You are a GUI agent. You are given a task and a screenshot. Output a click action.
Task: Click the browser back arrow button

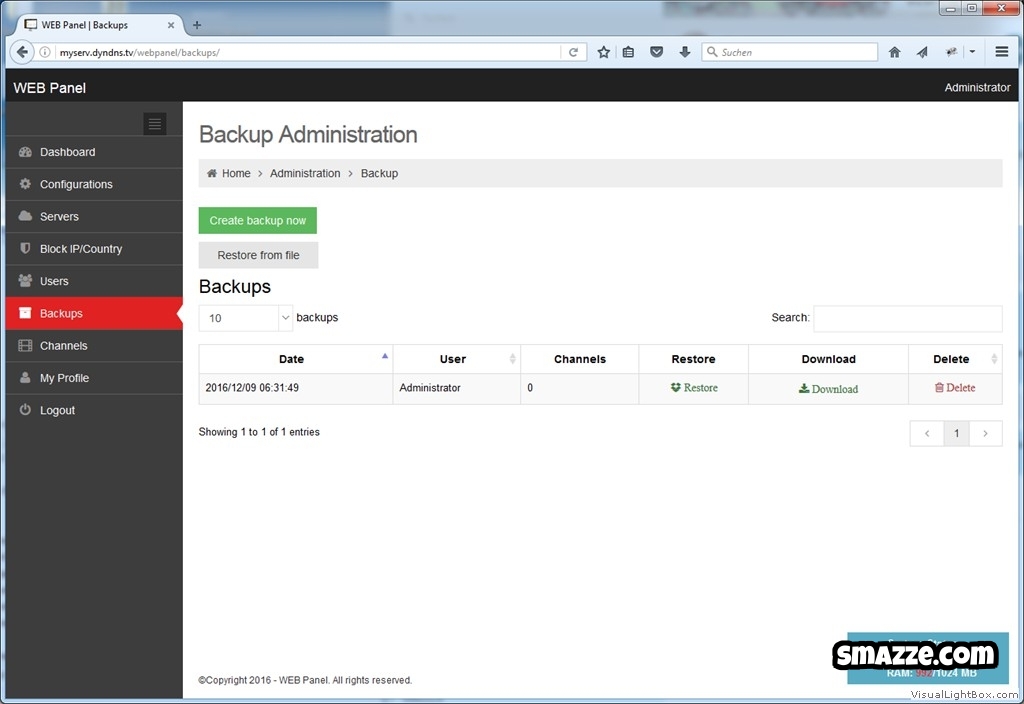22,52
